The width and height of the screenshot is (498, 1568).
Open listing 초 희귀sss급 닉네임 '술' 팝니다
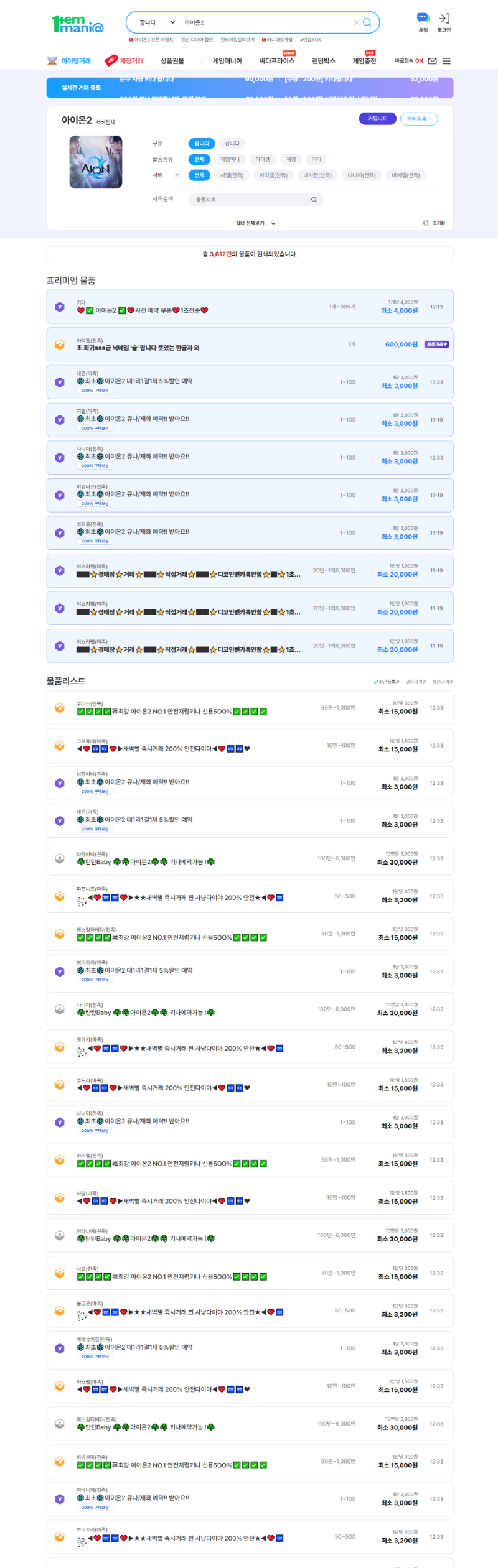click(138, 348)
